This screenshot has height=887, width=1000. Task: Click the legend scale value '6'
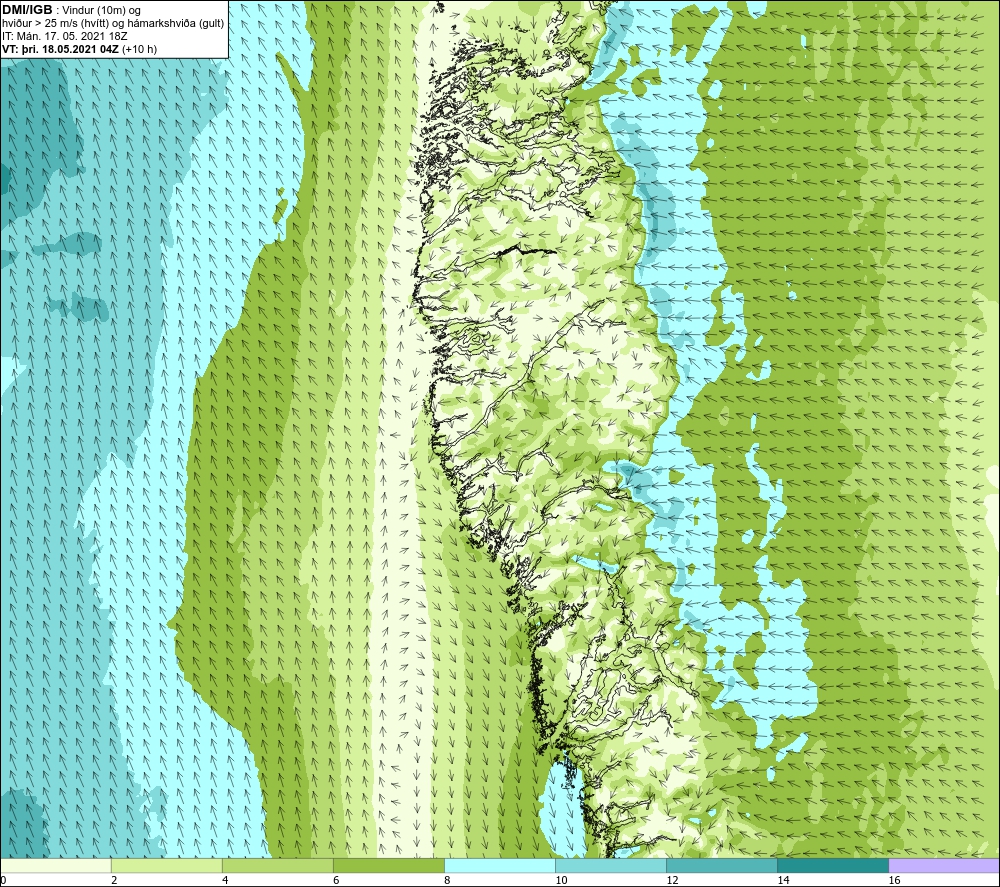coord(336,880)
